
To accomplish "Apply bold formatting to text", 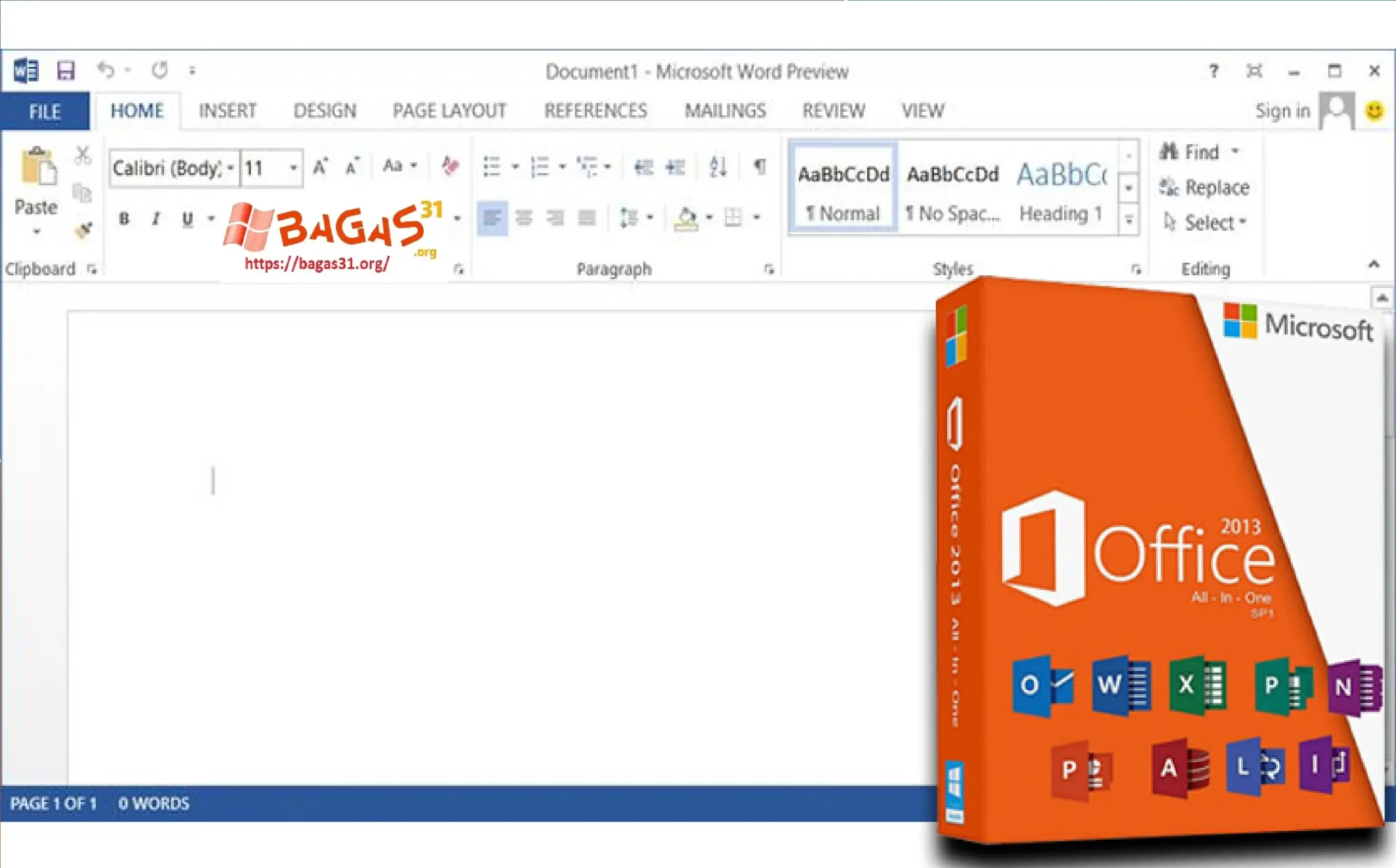I will tap(124, 219).
